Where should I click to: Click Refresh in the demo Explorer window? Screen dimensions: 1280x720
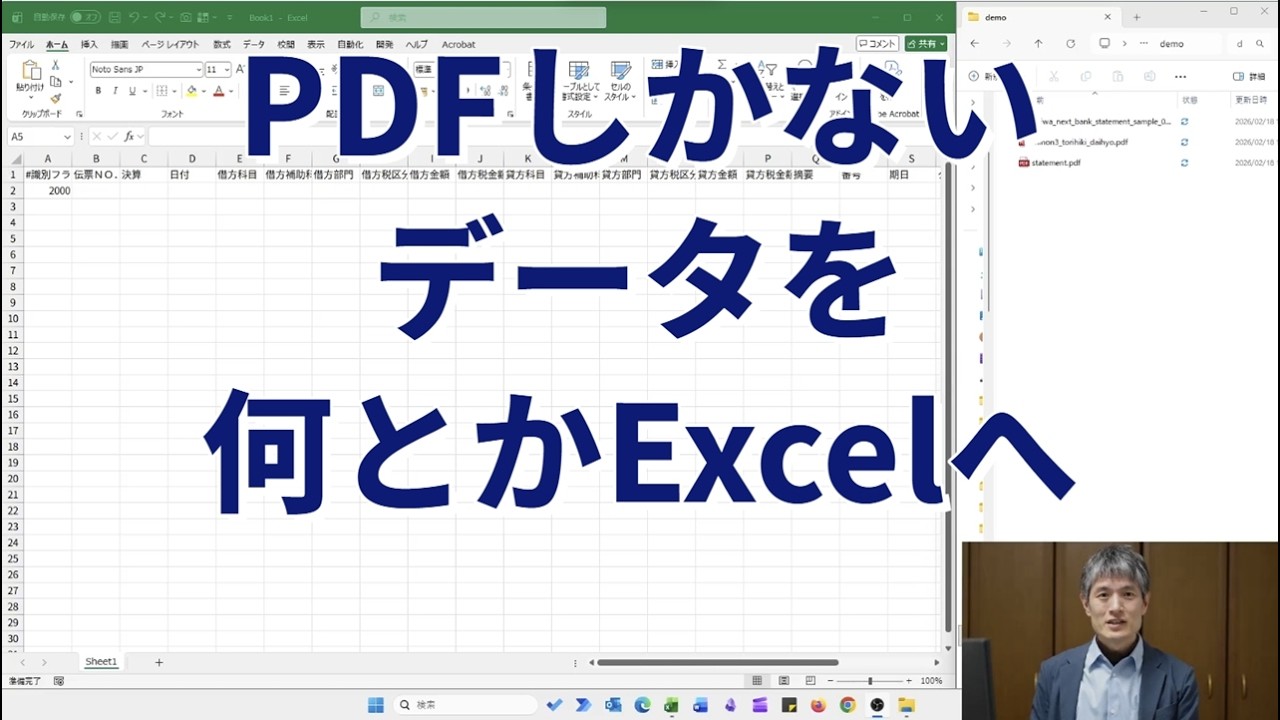1071,44
